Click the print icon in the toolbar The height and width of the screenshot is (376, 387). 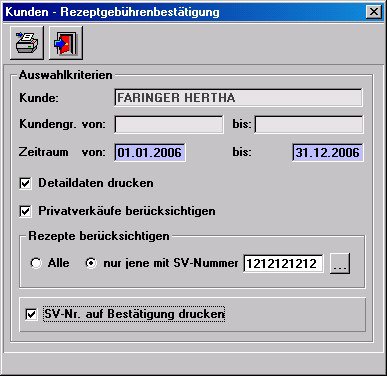click(x=27, y=43)
